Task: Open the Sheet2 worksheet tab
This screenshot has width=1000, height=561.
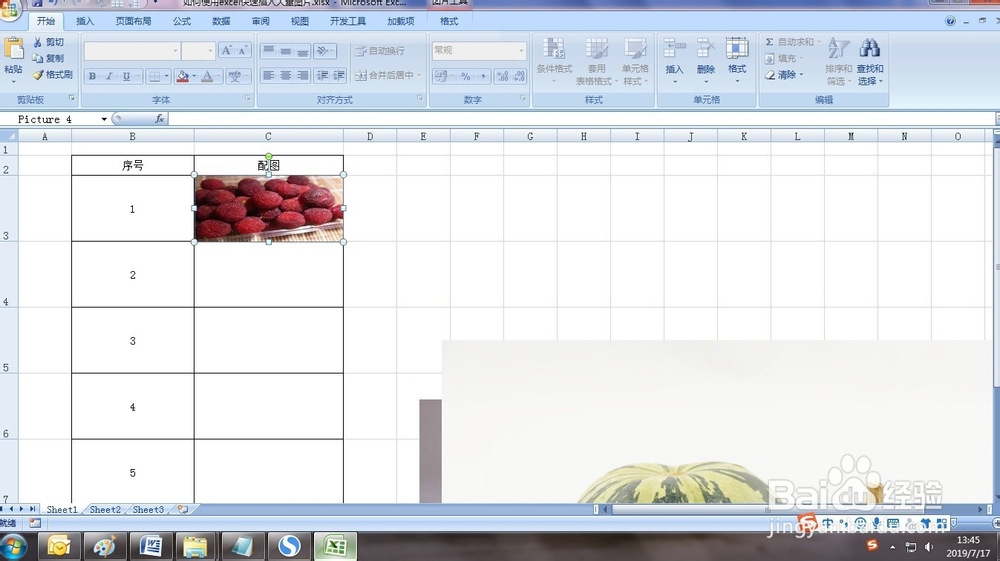Action: 105,509
